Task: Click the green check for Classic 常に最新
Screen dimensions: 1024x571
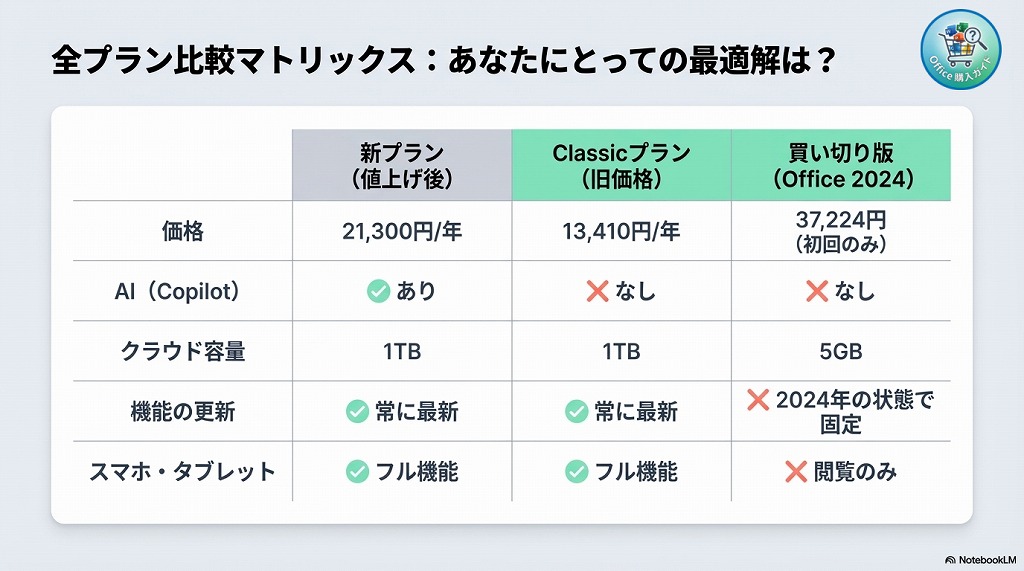Action: (576, 411)
